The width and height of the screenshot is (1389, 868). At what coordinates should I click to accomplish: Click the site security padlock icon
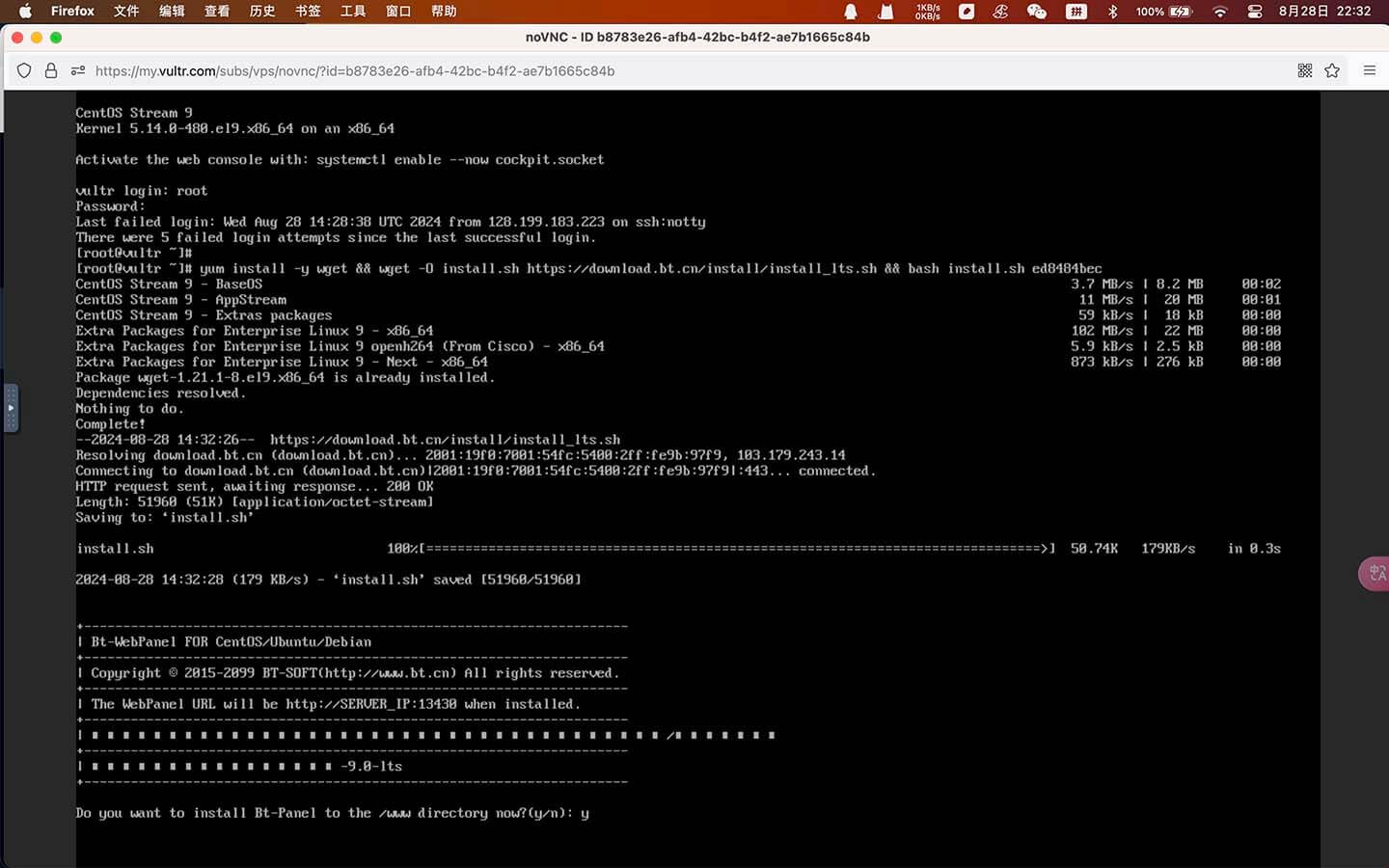point(51,70)
